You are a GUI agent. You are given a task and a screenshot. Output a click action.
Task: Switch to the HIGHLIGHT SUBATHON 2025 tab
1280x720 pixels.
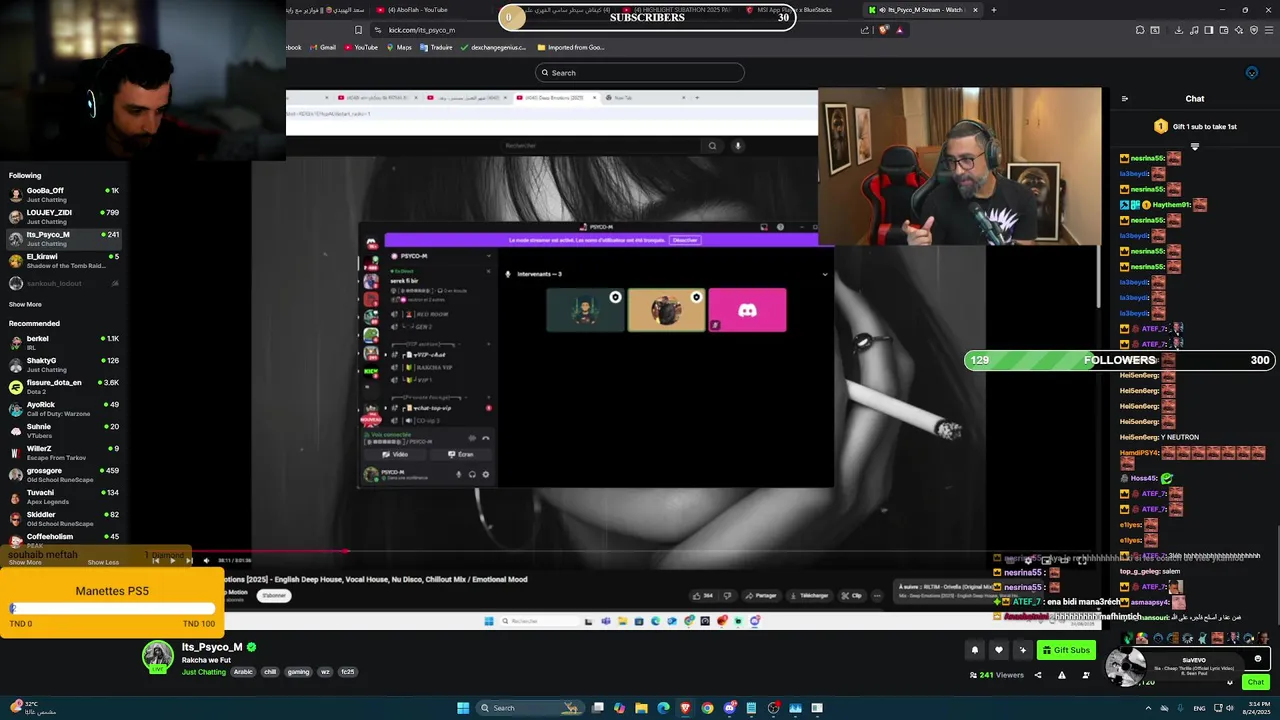[x=676, y=10]
